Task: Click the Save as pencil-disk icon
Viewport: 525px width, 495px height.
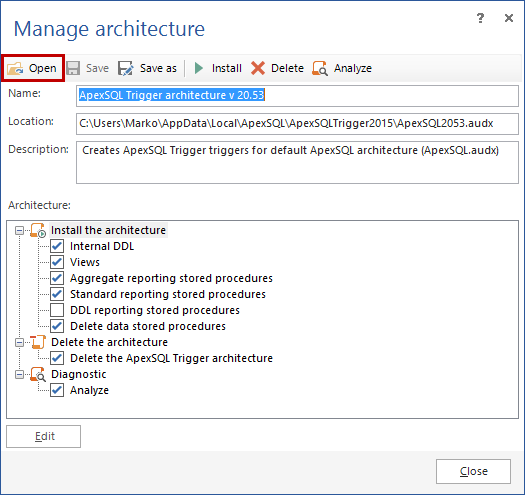Action: (x=126, y=68)
